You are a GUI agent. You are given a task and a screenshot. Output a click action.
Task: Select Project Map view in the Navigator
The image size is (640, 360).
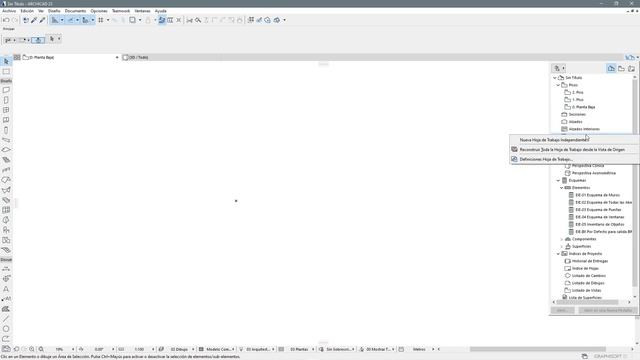point(611,69)
